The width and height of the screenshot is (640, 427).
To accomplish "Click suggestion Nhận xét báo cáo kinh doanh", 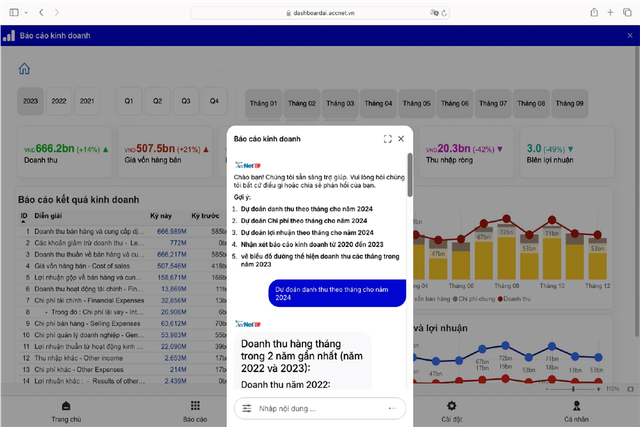I will [311, 244].
